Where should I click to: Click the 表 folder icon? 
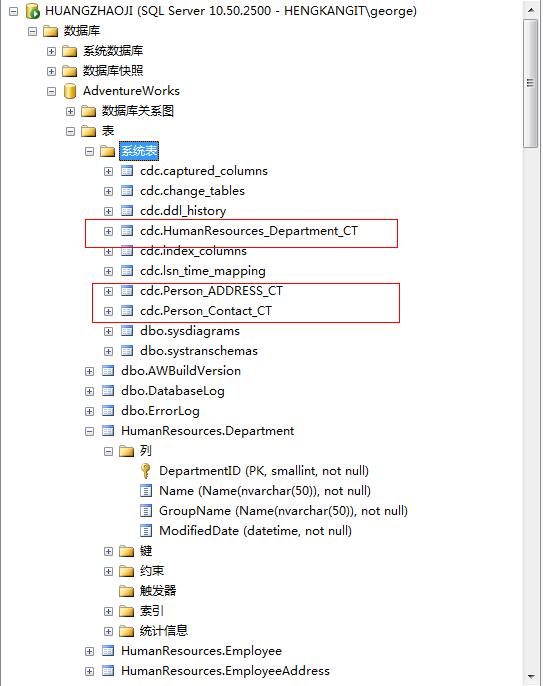point(88,131)
